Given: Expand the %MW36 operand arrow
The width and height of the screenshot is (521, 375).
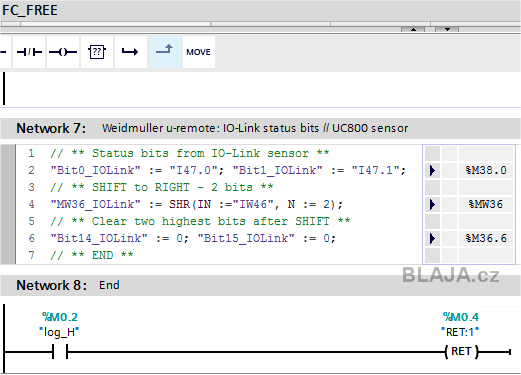Looking at the screenshot, I should [432, 204].
